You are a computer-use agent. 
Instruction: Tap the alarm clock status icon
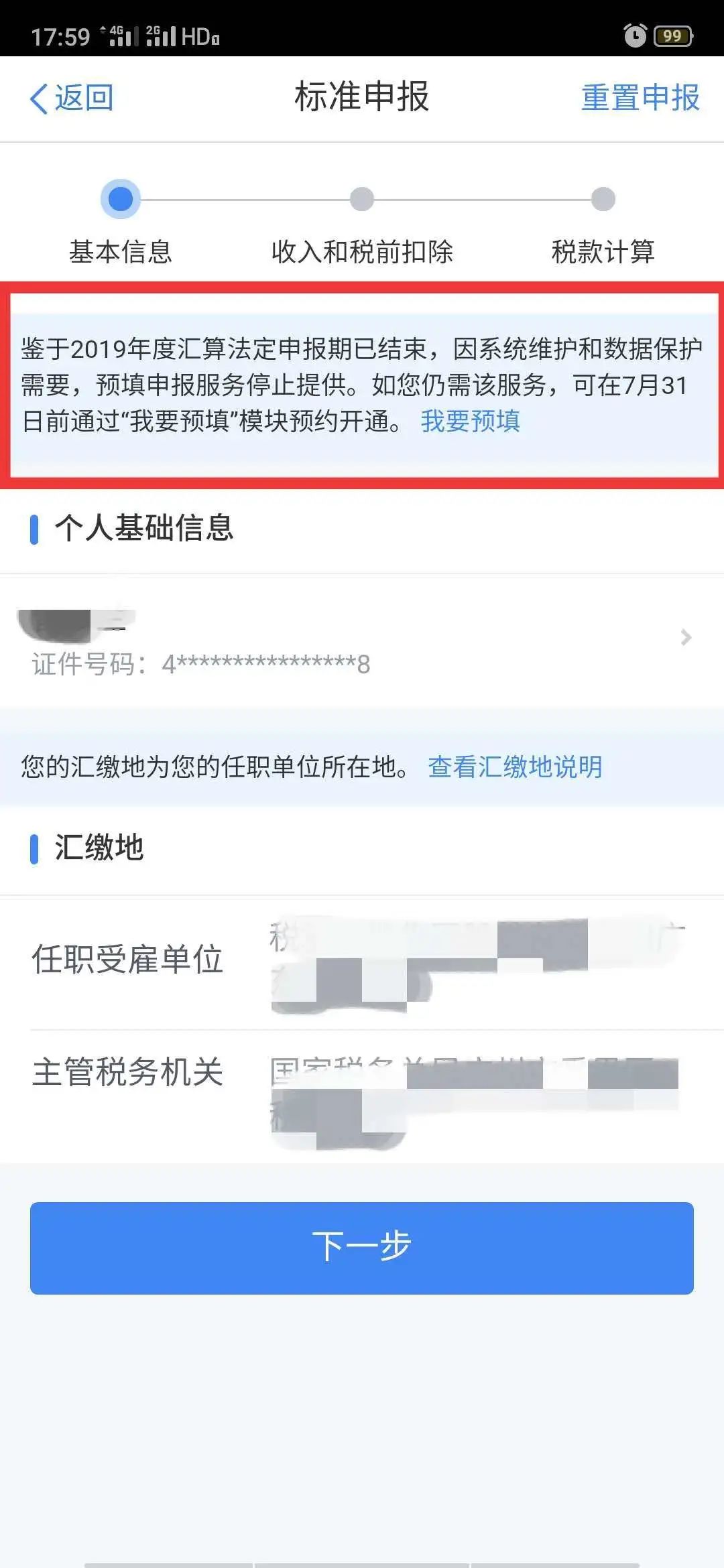click(635, 36)
